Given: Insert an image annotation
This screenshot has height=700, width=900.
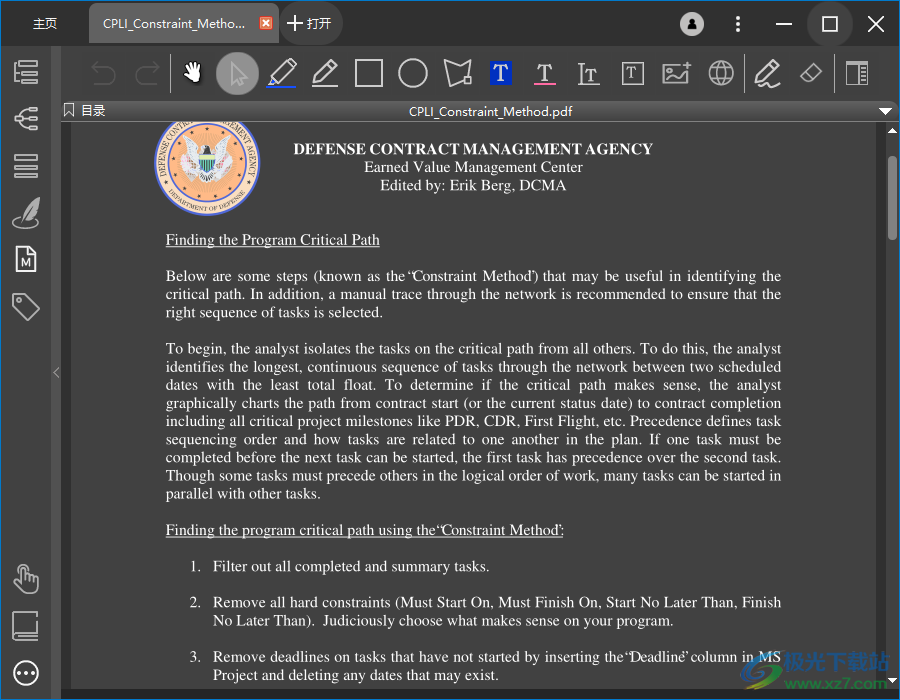Looking at the screenshot, I should tap(677, 73).
